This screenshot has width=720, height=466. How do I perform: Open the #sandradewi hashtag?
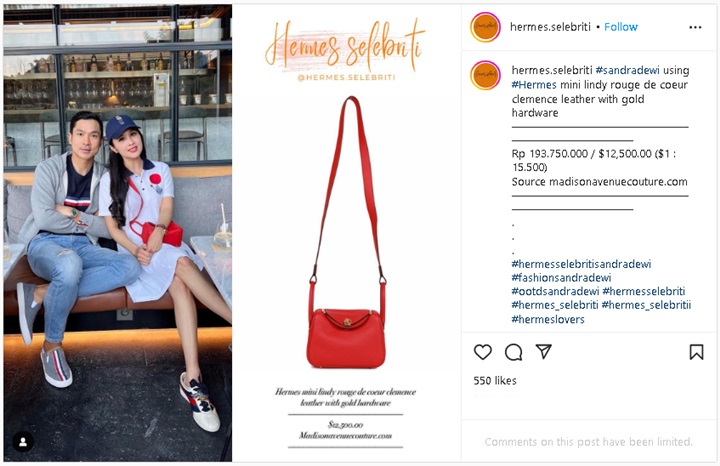coord(627,70)
